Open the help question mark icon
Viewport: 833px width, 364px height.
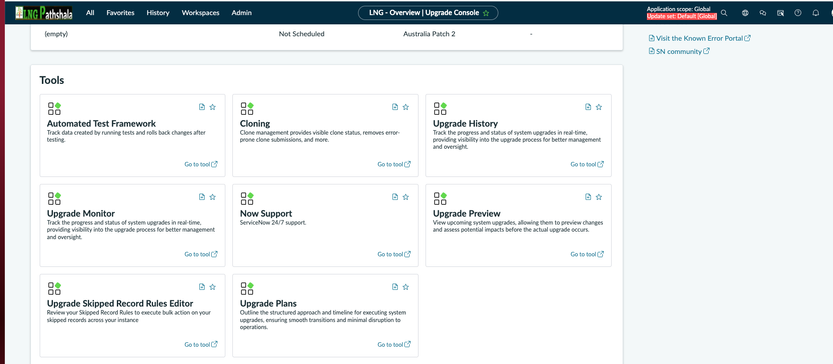tap(798, 13)
